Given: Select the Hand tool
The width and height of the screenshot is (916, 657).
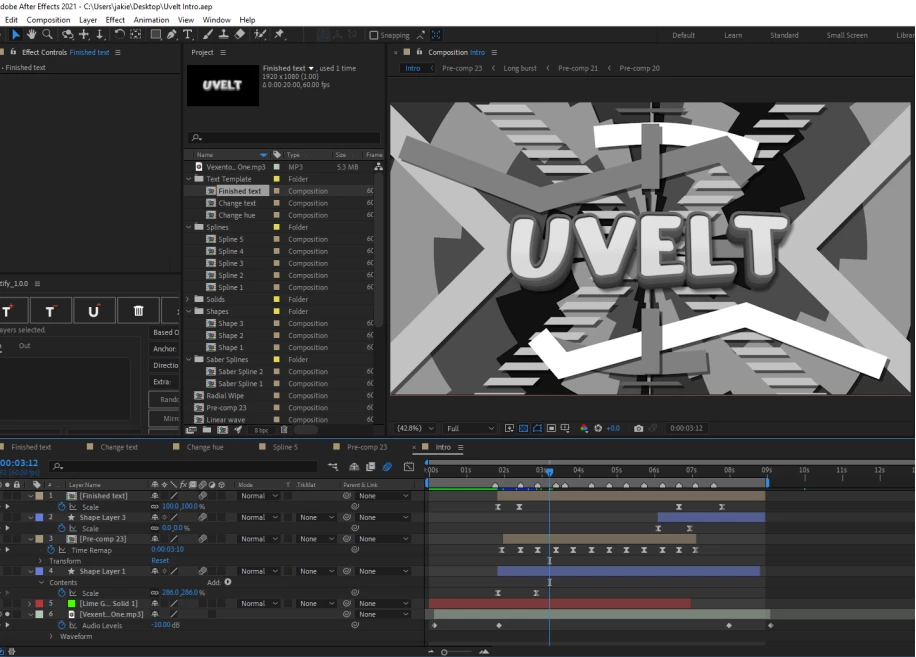Looking at the screenshot, I should (x=32, y=35).
